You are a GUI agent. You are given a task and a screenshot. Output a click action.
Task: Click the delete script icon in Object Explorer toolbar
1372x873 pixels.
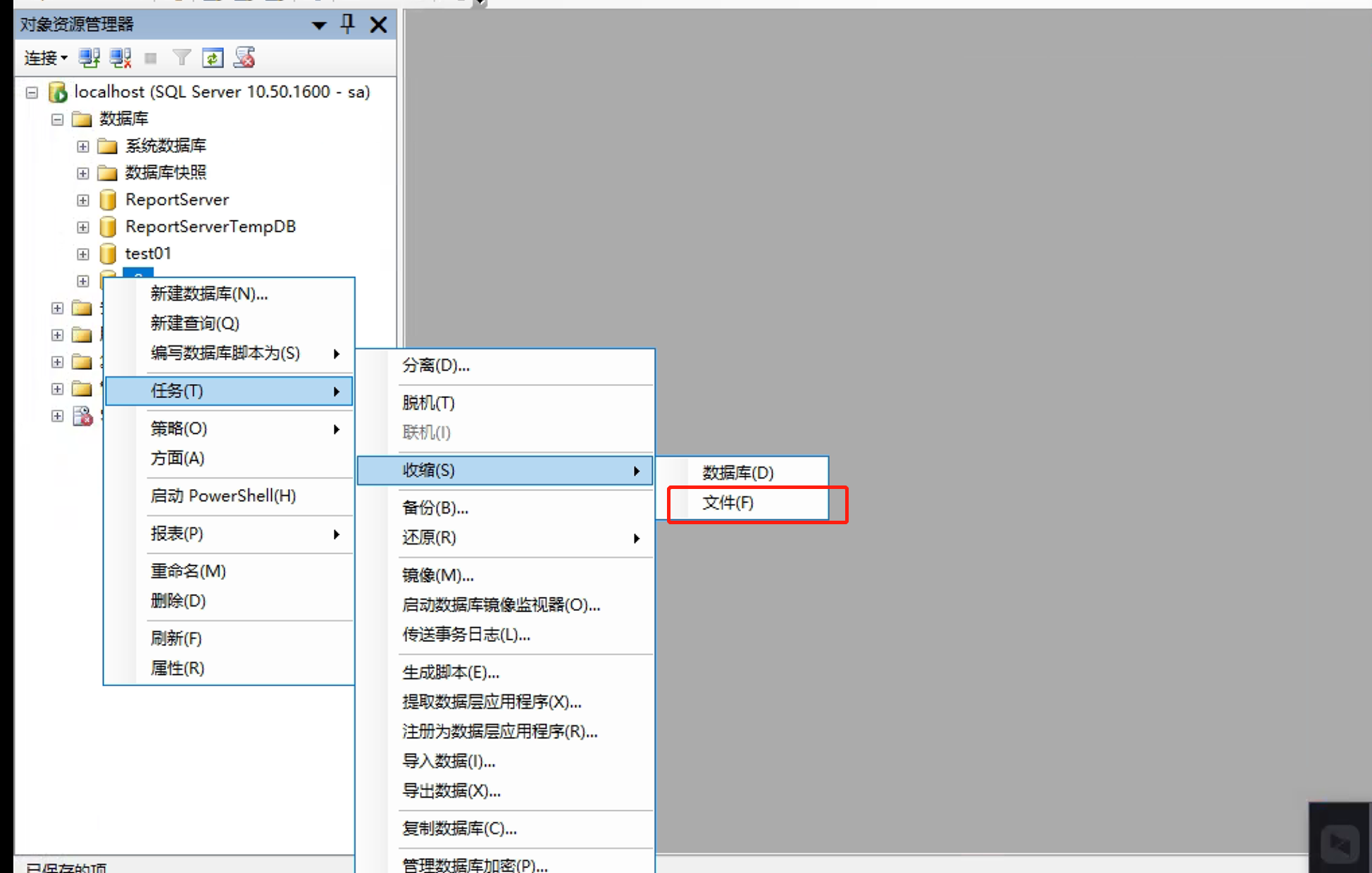244,58
